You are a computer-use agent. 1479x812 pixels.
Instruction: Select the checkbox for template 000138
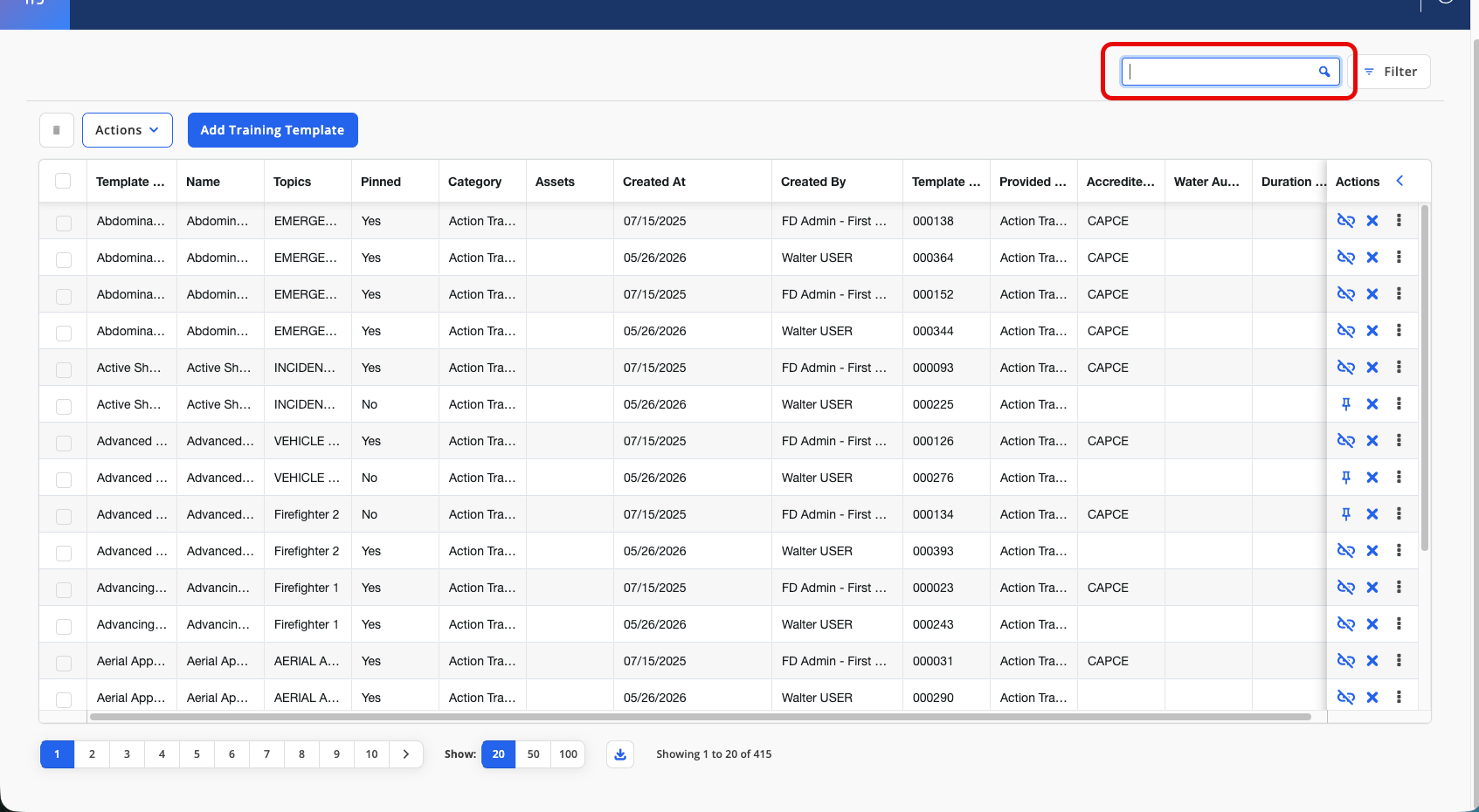(64, 223)
